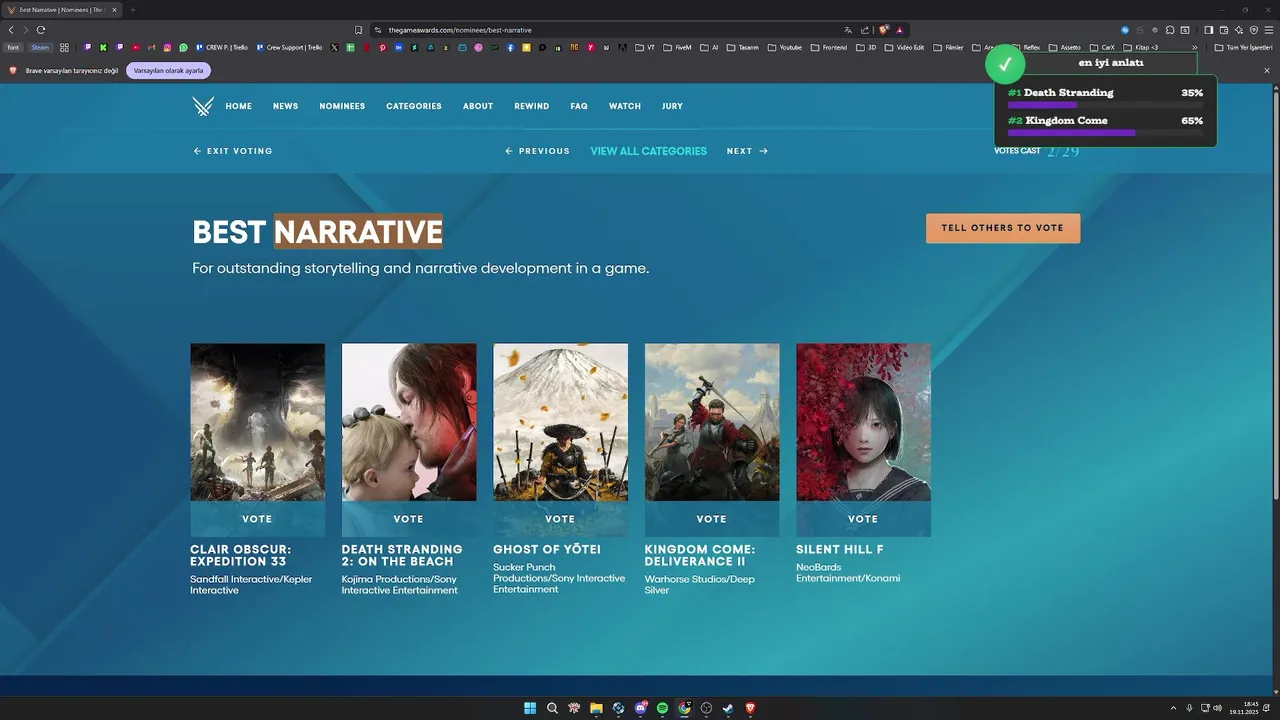The height and width of the screenshot is (720, 1280).
Task: Open the Instagram bookmark icon
Action: click(168, 47)
